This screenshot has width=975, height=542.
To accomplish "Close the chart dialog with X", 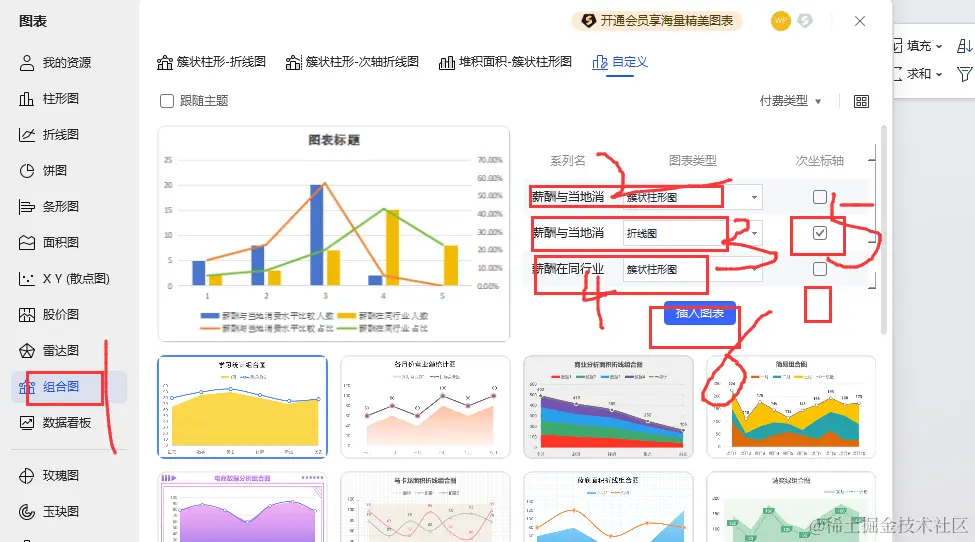I will [860, 21].
